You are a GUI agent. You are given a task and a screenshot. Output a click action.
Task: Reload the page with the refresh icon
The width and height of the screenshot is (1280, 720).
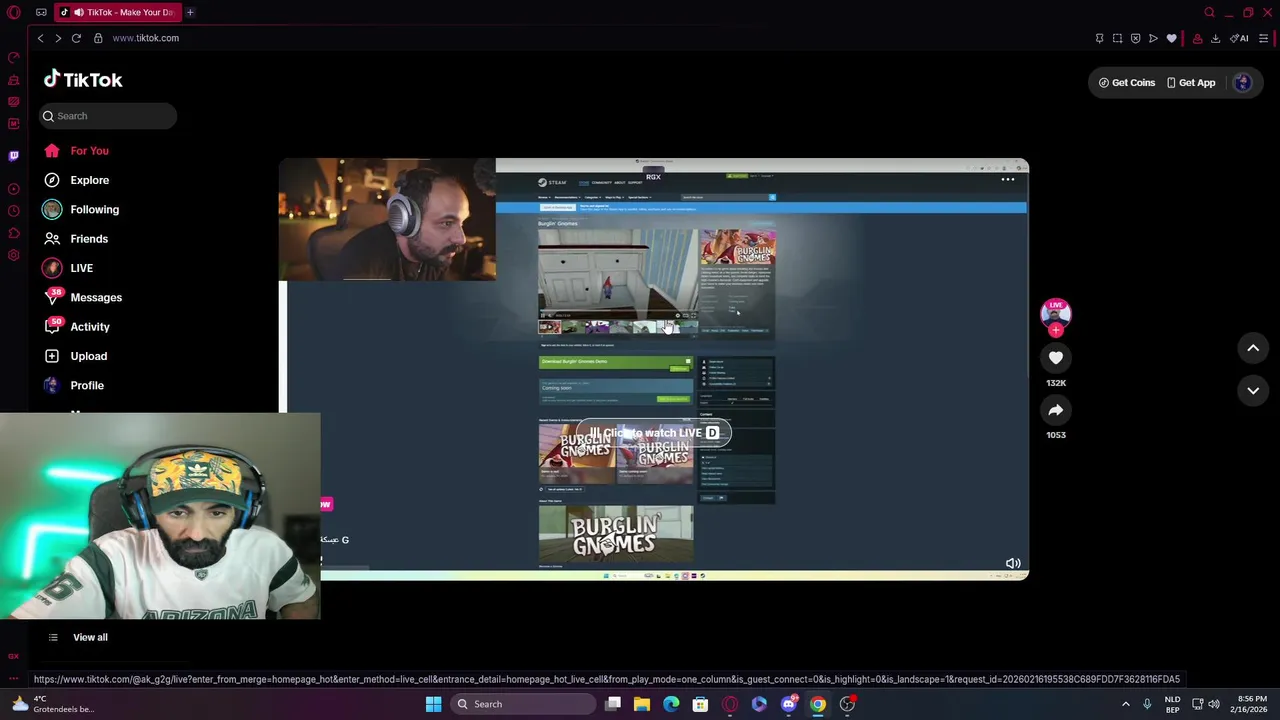pos(76,38)
